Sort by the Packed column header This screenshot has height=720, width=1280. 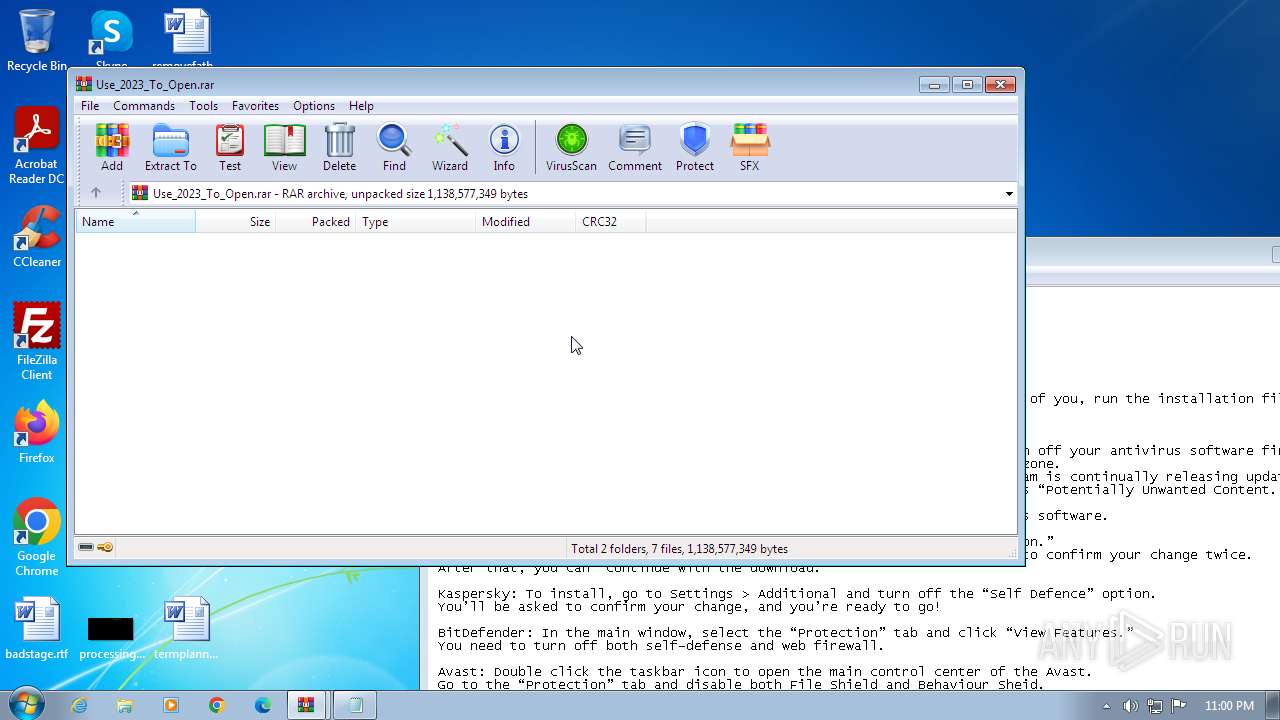pyautogui.click(x=316, y=222)
